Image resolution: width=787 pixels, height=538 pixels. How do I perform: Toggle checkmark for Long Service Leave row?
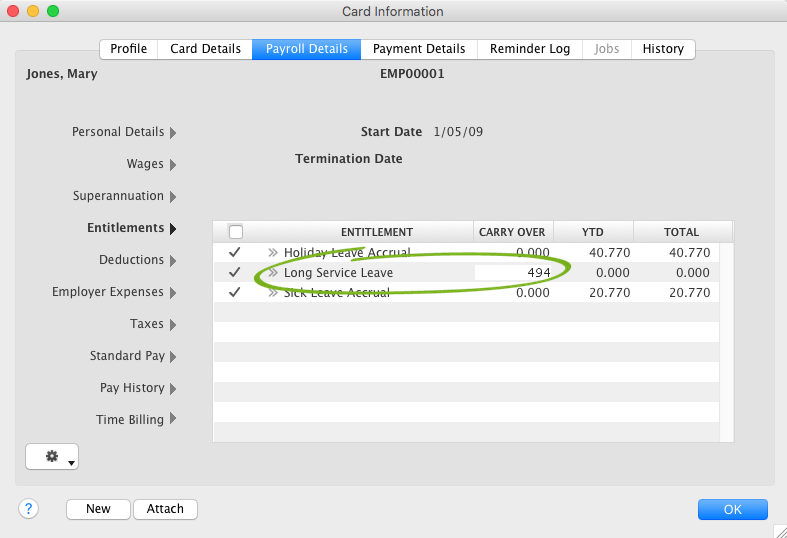235,273
